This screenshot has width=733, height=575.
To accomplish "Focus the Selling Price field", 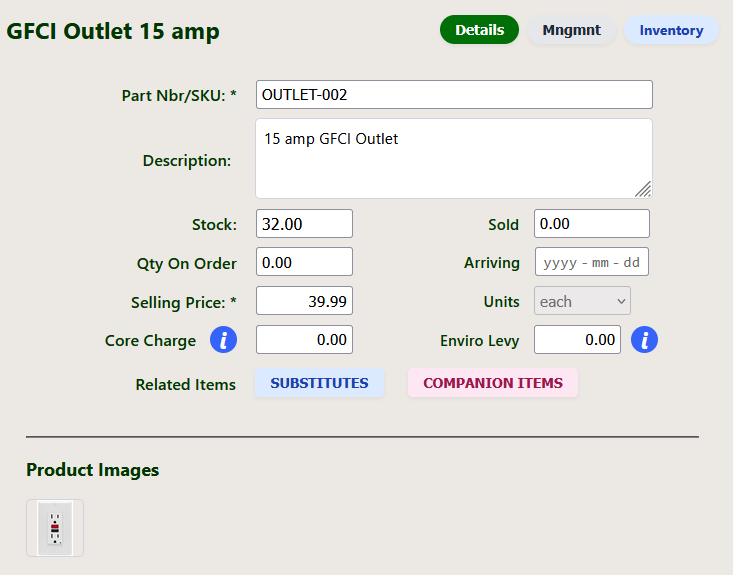I will coord(304,301).
